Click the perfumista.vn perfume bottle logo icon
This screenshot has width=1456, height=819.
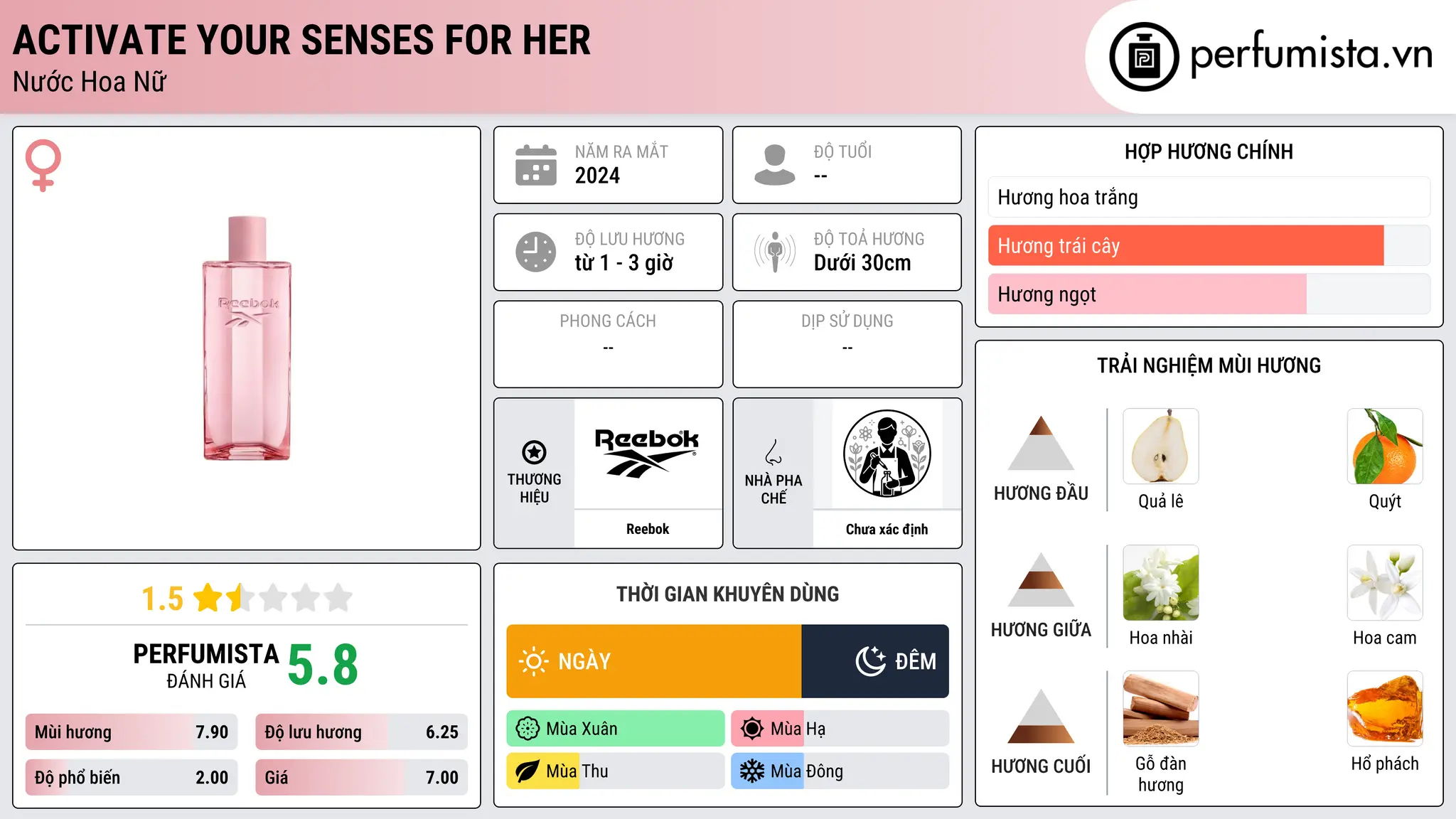coord(1144,57)
